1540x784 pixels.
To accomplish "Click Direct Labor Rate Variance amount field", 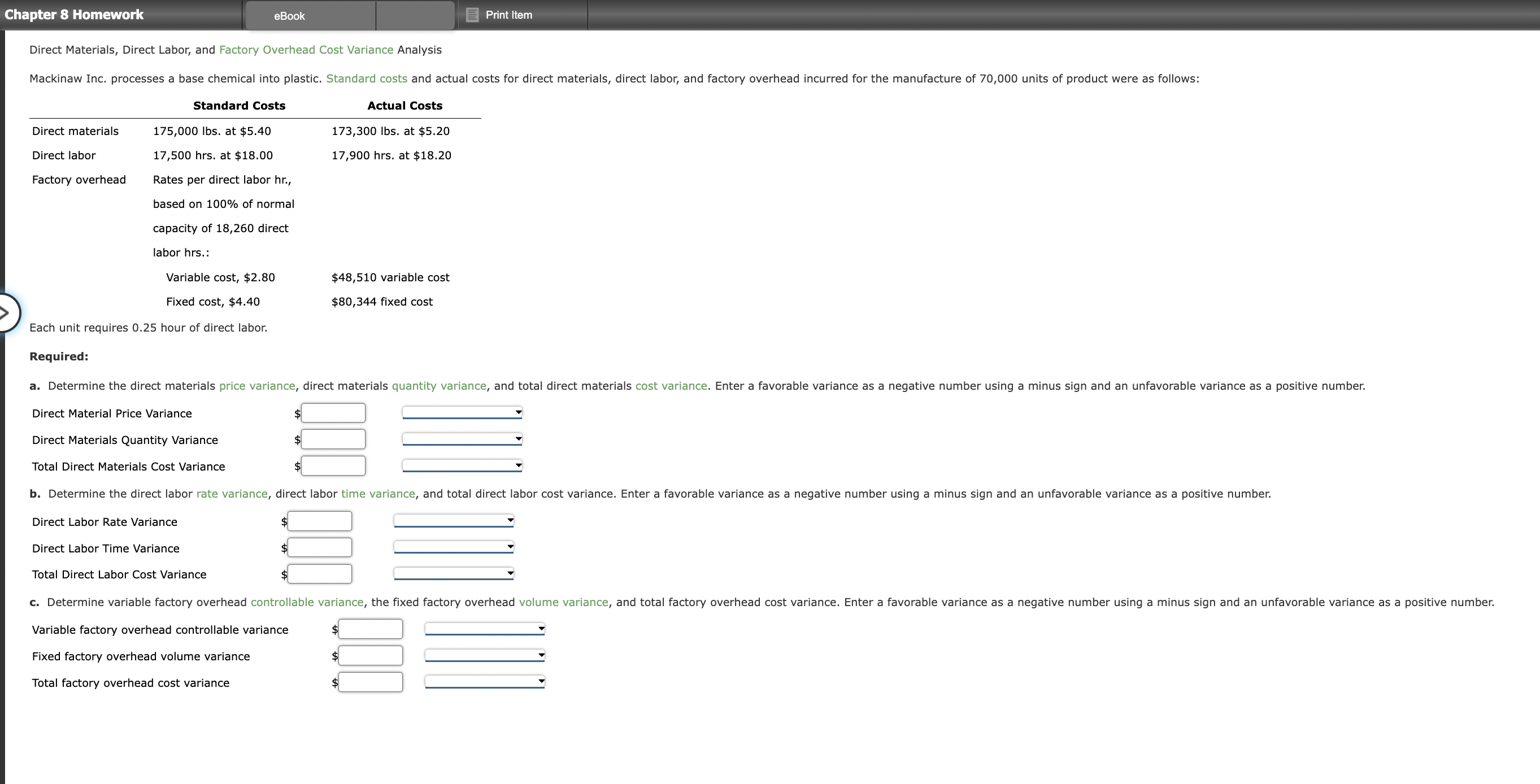I will click(319, 521).
